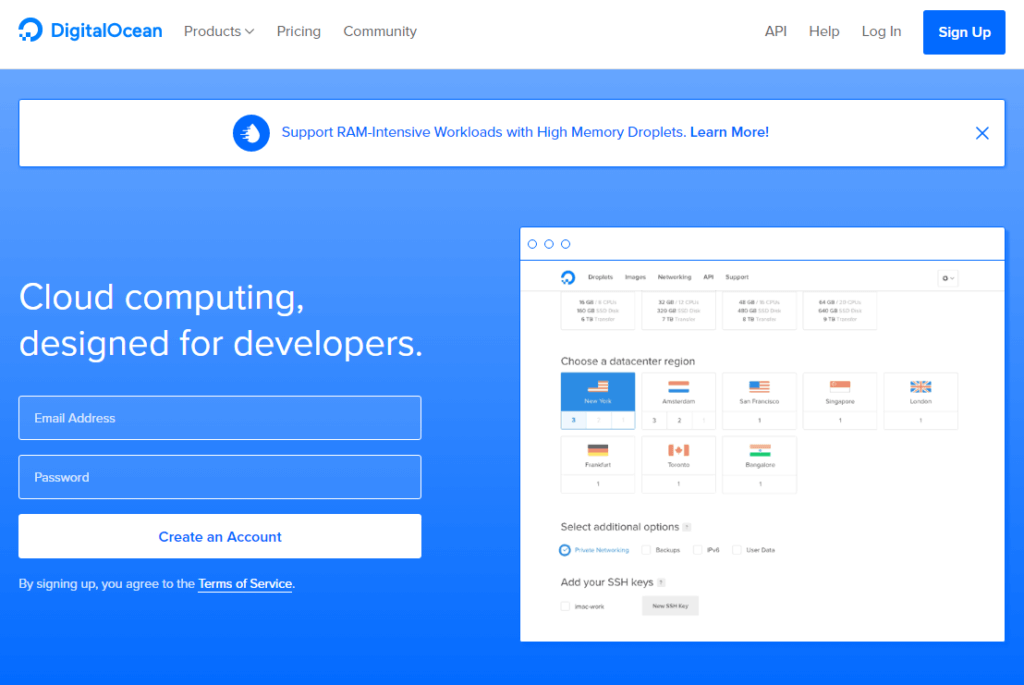Choose the 48 GB droplet size card

[x=759, y=310]
